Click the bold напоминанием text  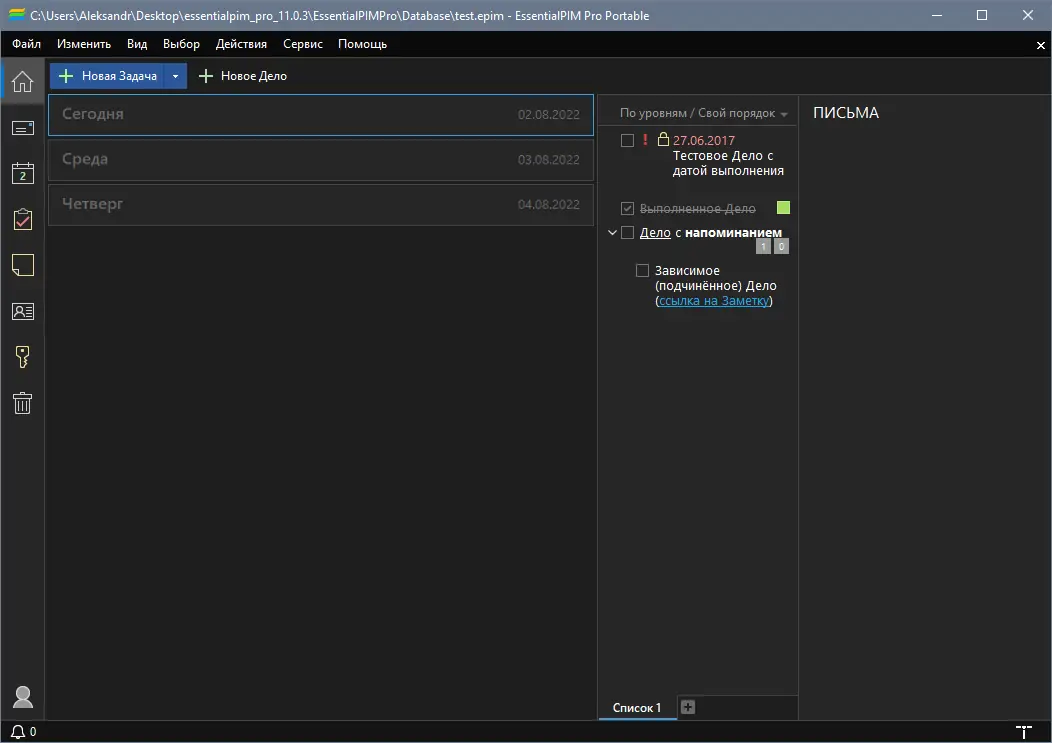(733, 232)
